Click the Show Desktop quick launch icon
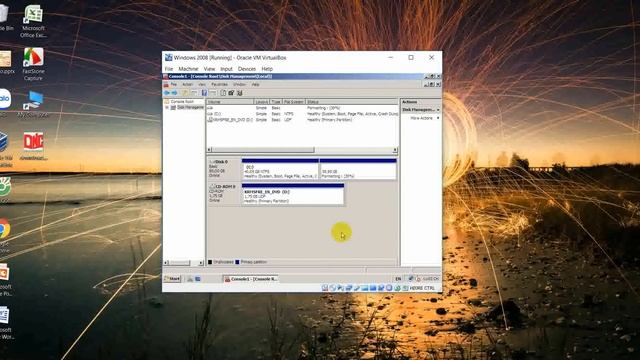This screenshot has height=360, width=640. [190, 279]
